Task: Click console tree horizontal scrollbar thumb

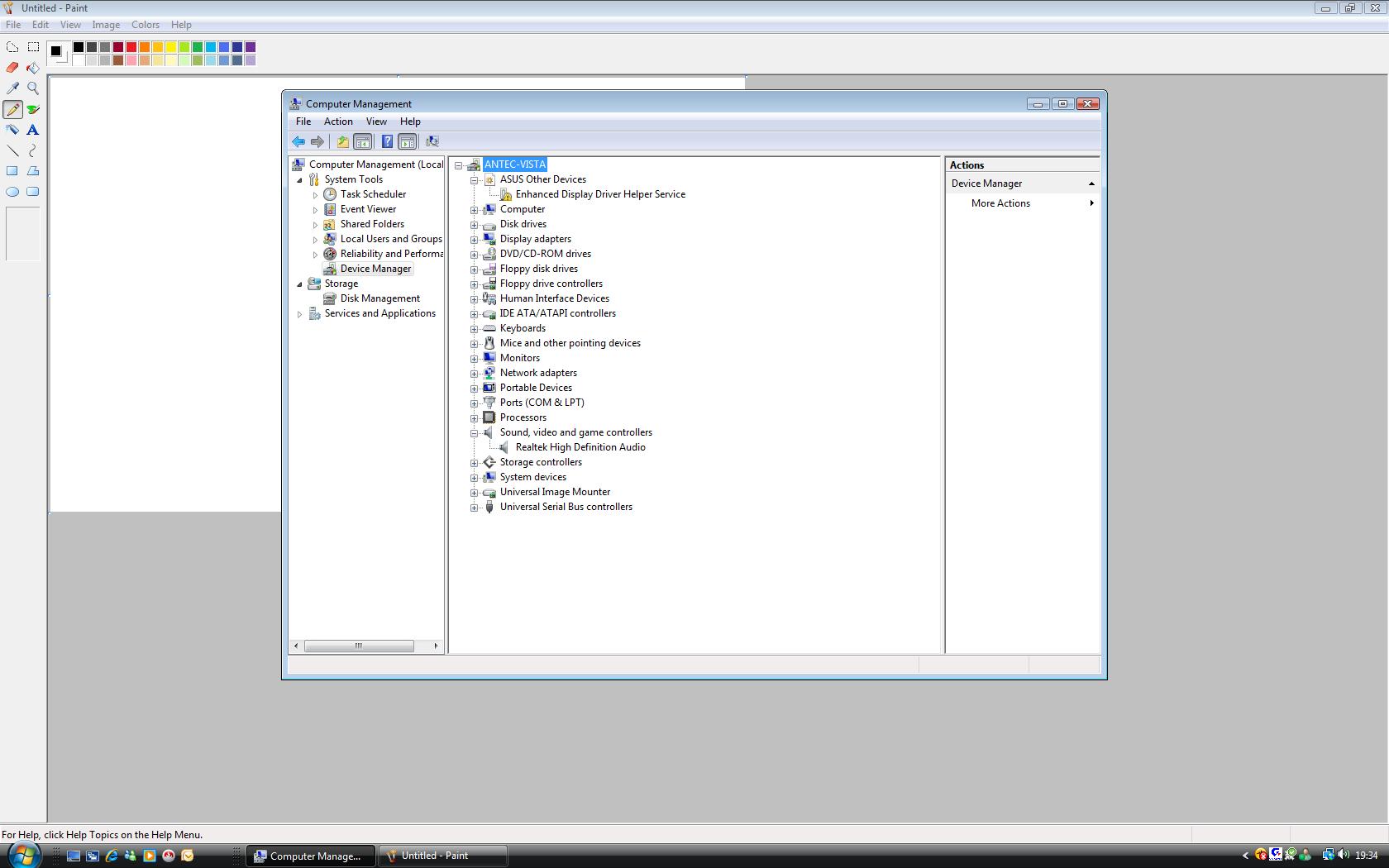Action: point(359,646)
